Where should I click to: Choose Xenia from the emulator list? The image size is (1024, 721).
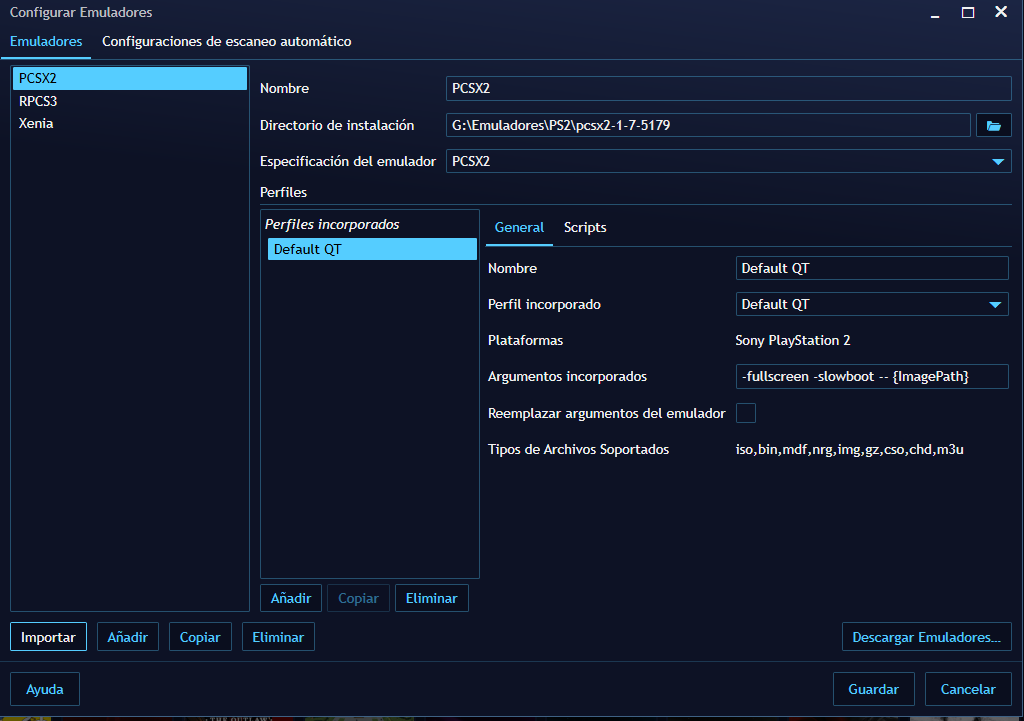point(36,123)
